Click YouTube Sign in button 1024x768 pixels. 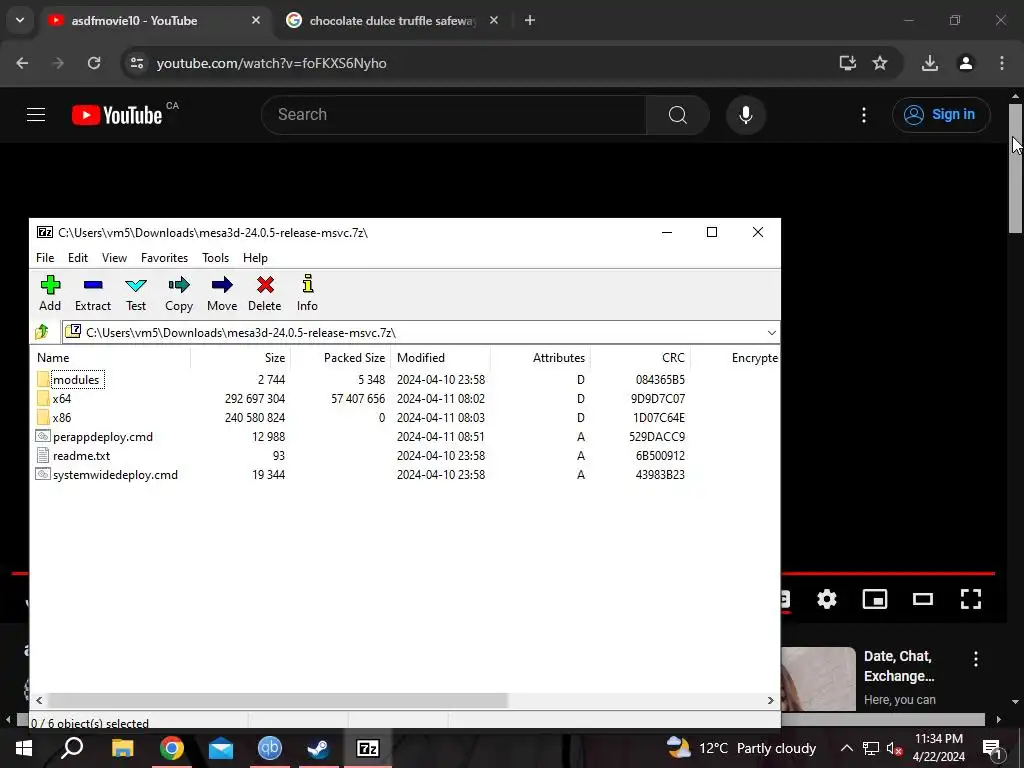[941, 115]
